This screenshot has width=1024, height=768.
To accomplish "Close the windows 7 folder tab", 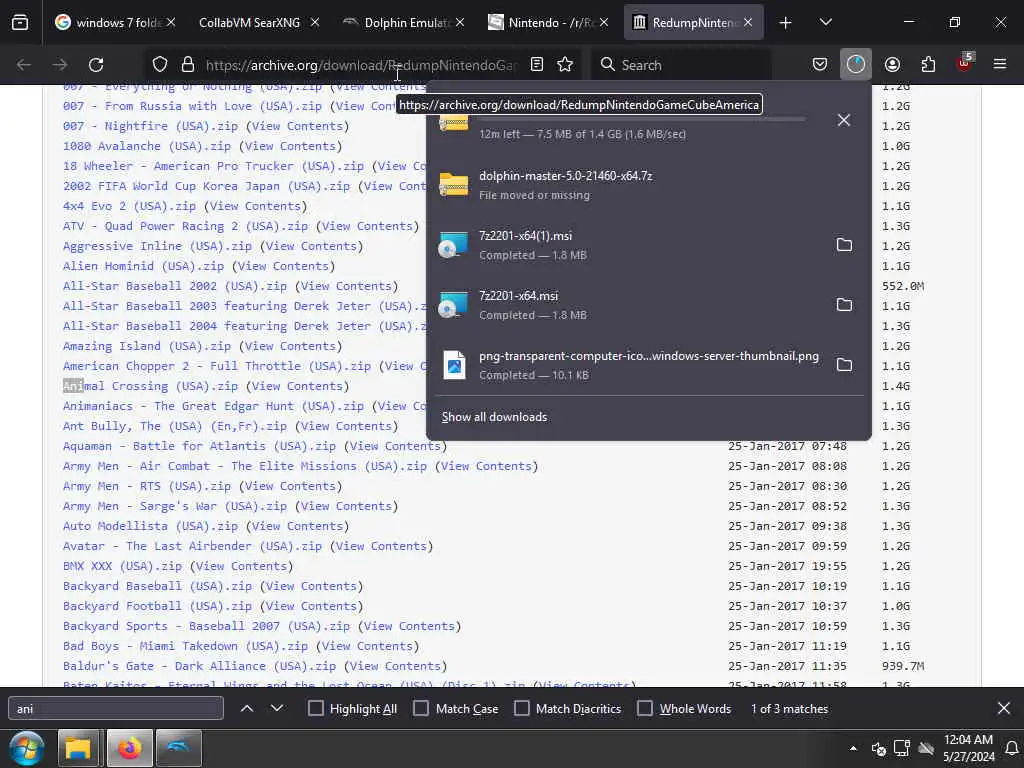I will (x=170, y=22).
